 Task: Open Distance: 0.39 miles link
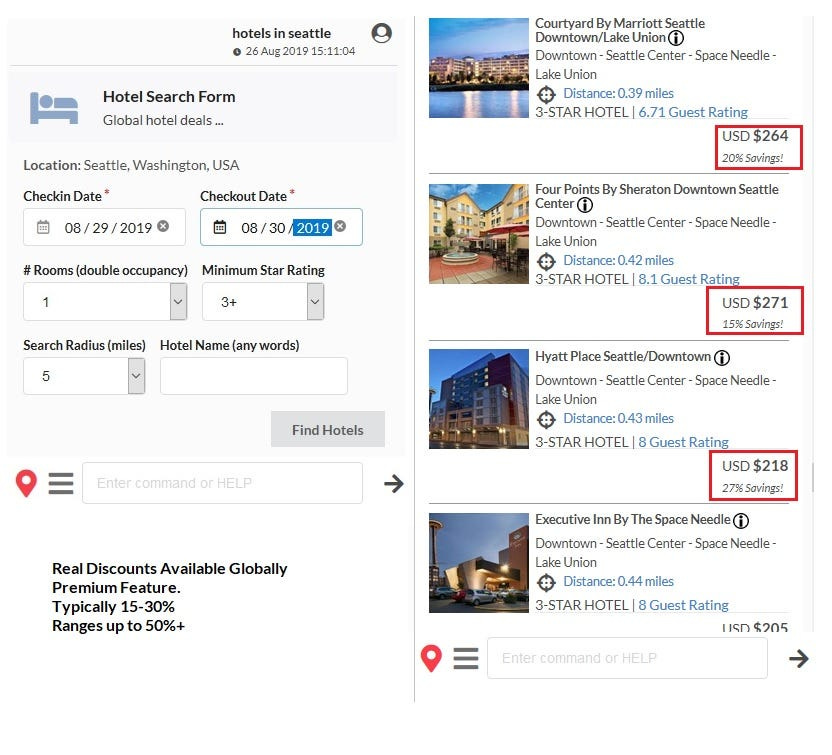click(618, 93)
